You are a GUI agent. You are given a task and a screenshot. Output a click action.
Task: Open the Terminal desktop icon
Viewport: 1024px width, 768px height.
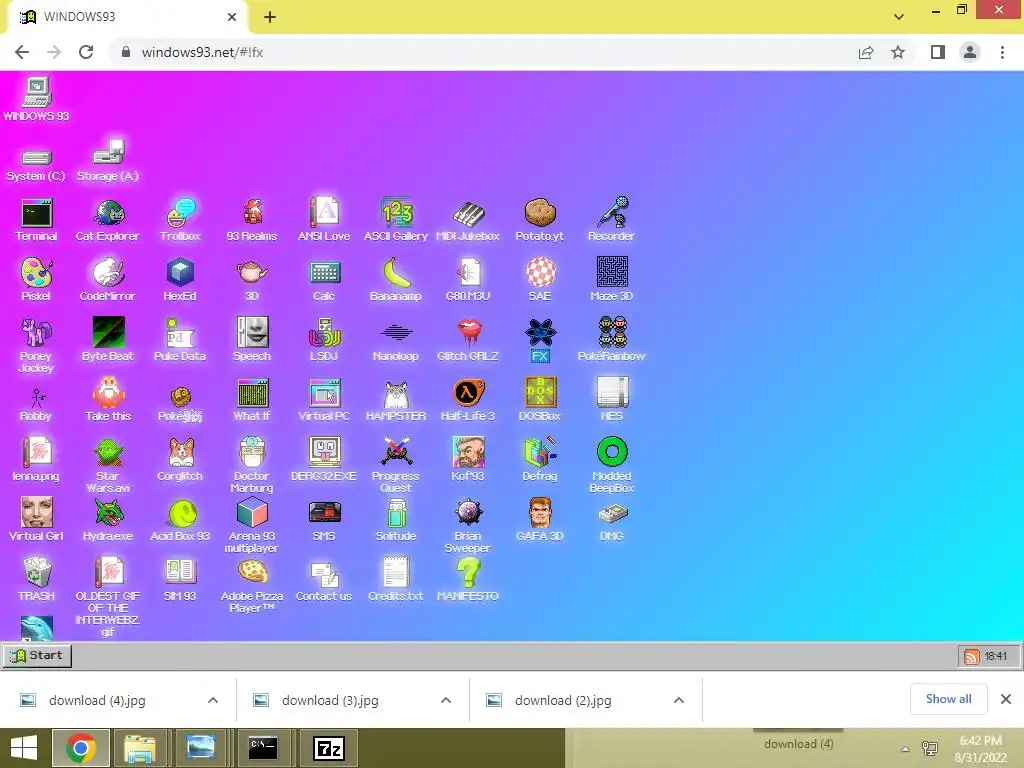tap(37, 220)
